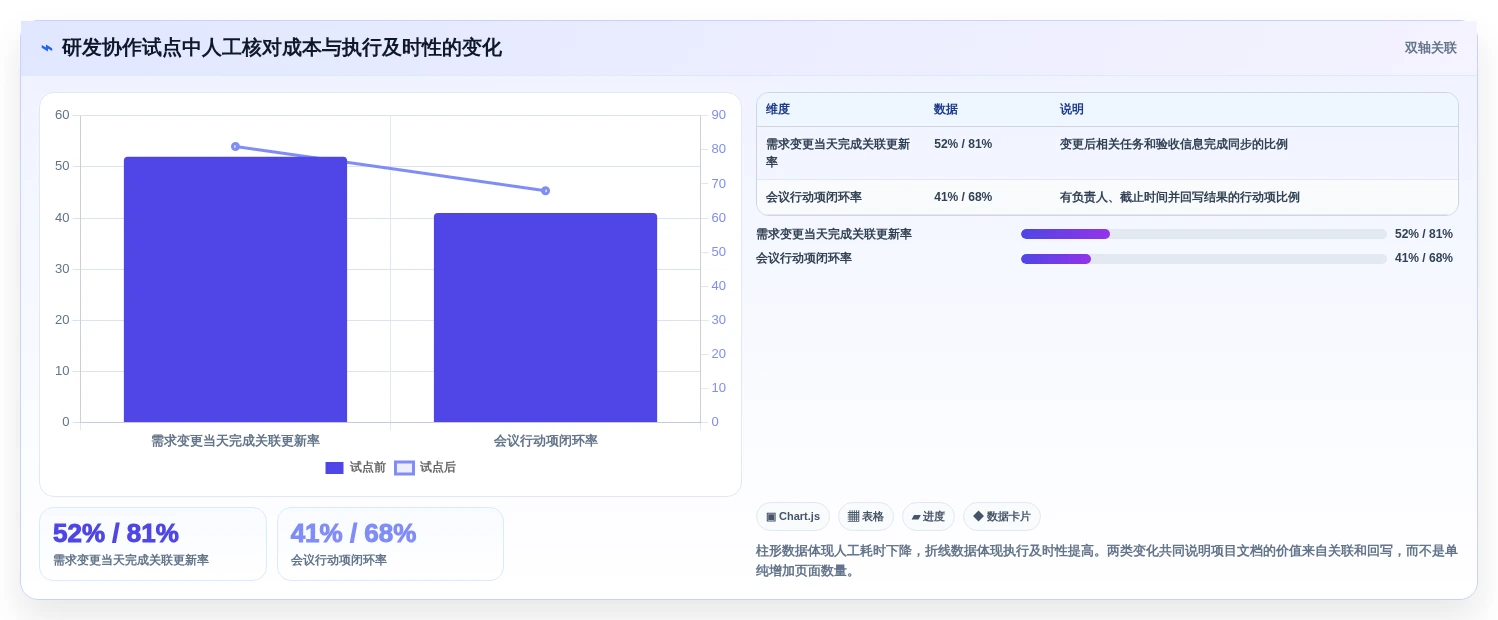Click right axis tick value 90
Image resolution: width=1498 pixels, height=620 pixels.
click(719, 115)
